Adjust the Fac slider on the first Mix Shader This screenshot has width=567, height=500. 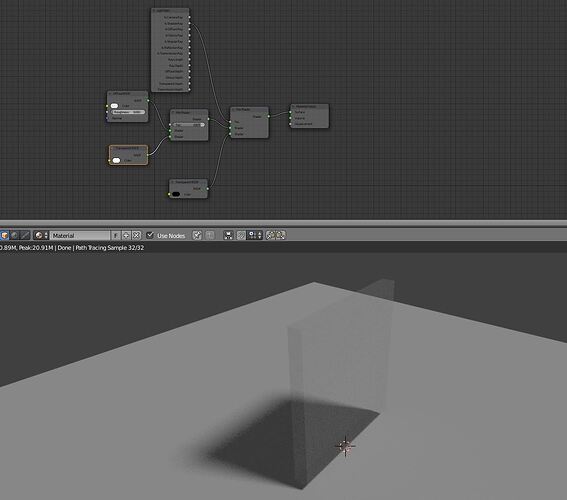click(189, 125)
